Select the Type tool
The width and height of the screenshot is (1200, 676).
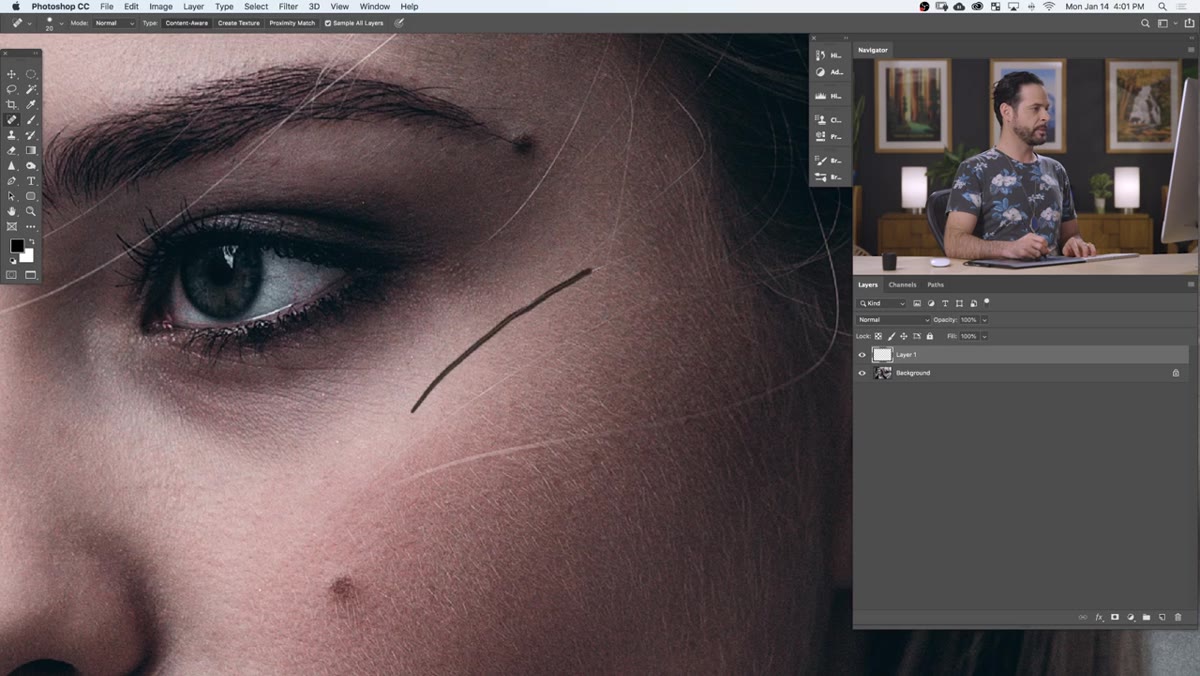click(x=31, y=181)
